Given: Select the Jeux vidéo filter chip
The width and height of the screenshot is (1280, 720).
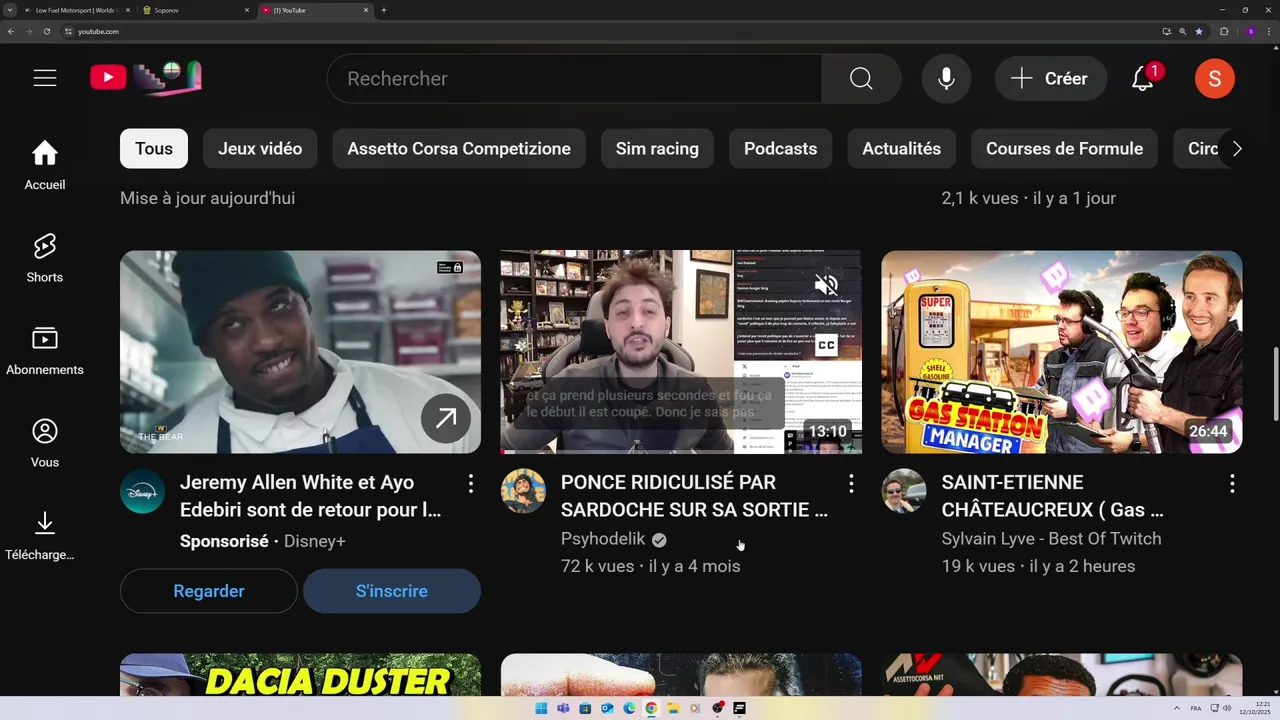Looking at the screenshot, I should [x=260, y=149].
